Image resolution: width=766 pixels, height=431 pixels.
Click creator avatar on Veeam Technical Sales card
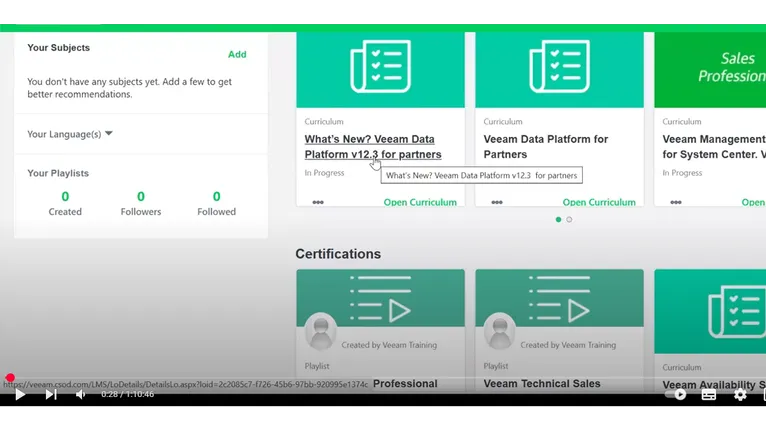(500, 332)
